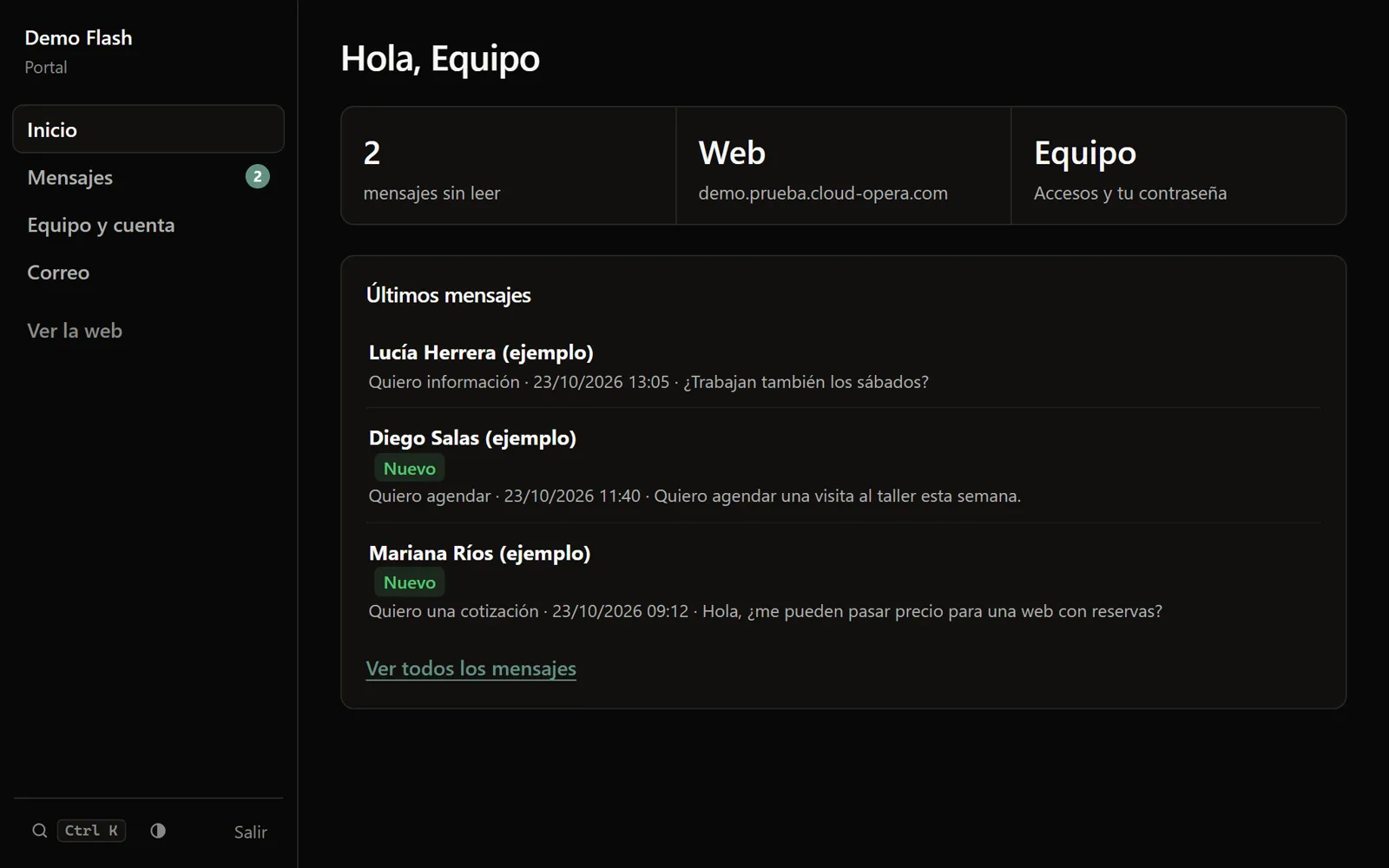Open the Inicio menu item
The height and width of the screenshot is (868, 1389).
148,129
